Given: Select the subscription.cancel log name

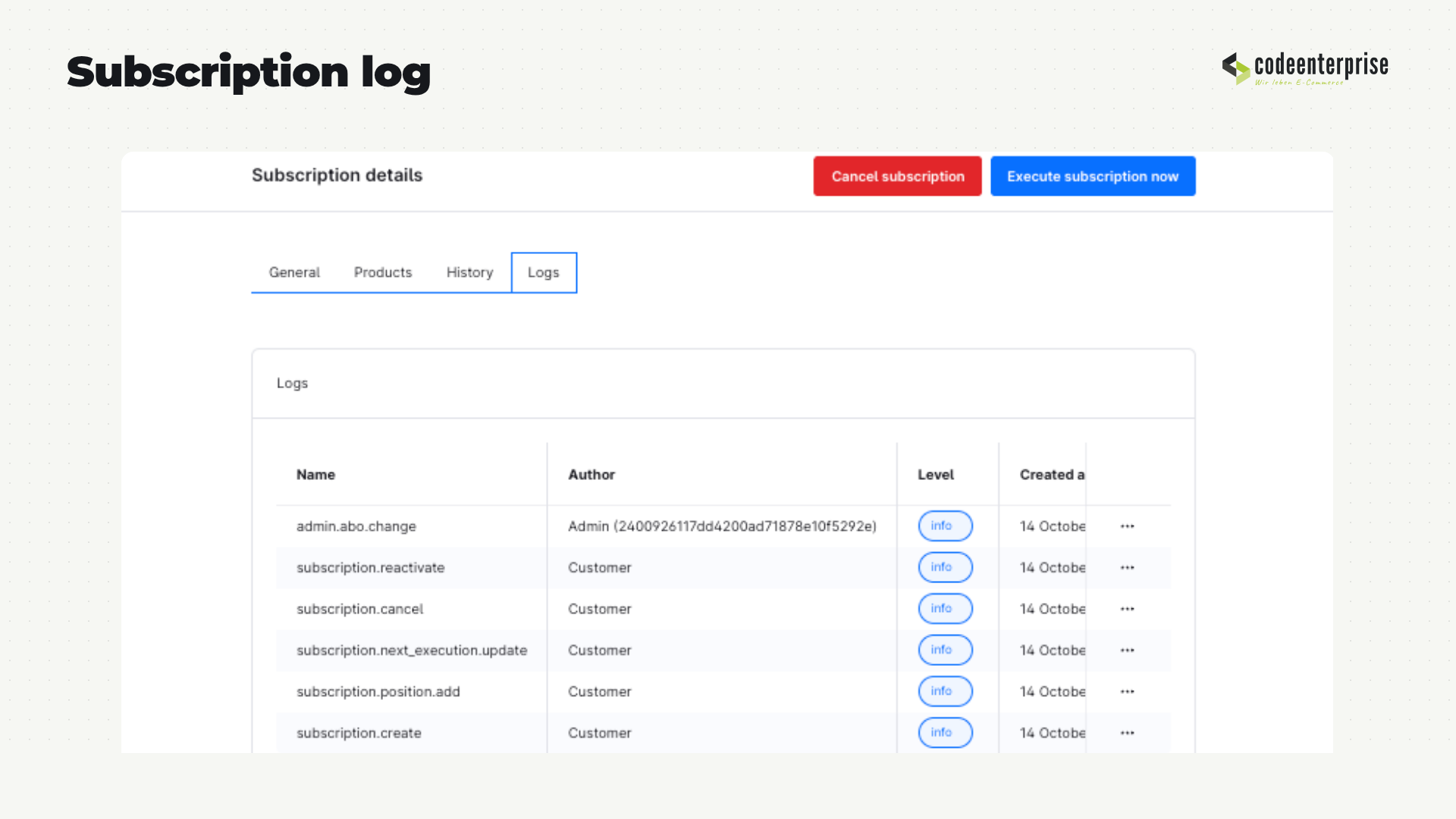Looking at the screenshot, I should coord(359,609).
